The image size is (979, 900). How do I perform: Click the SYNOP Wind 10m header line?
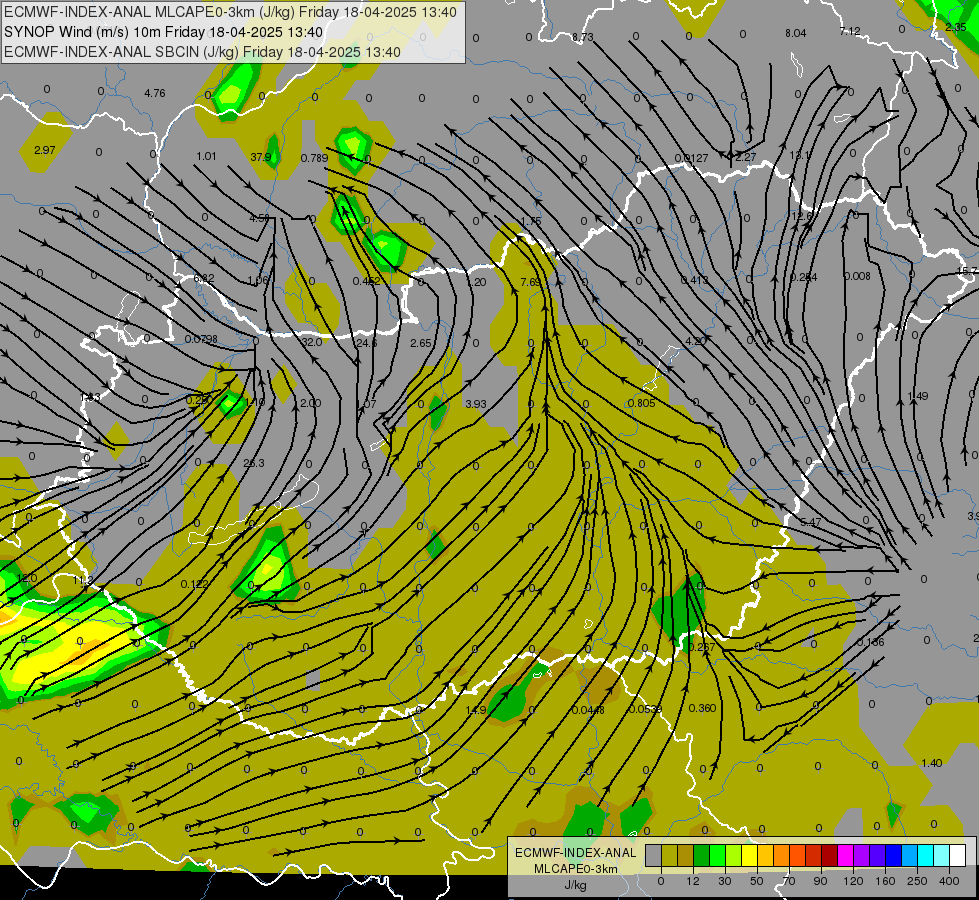click(164, 32)
